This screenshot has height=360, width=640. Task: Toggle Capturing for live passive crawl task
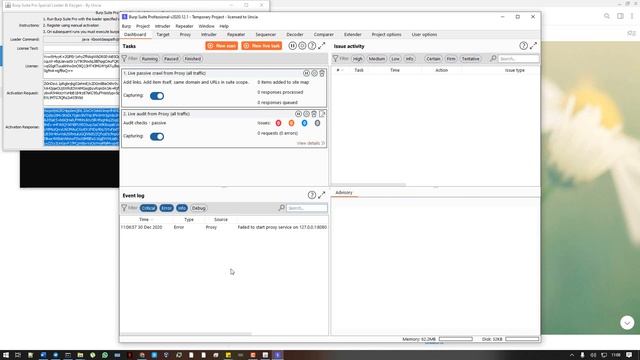tap(157, 96)
